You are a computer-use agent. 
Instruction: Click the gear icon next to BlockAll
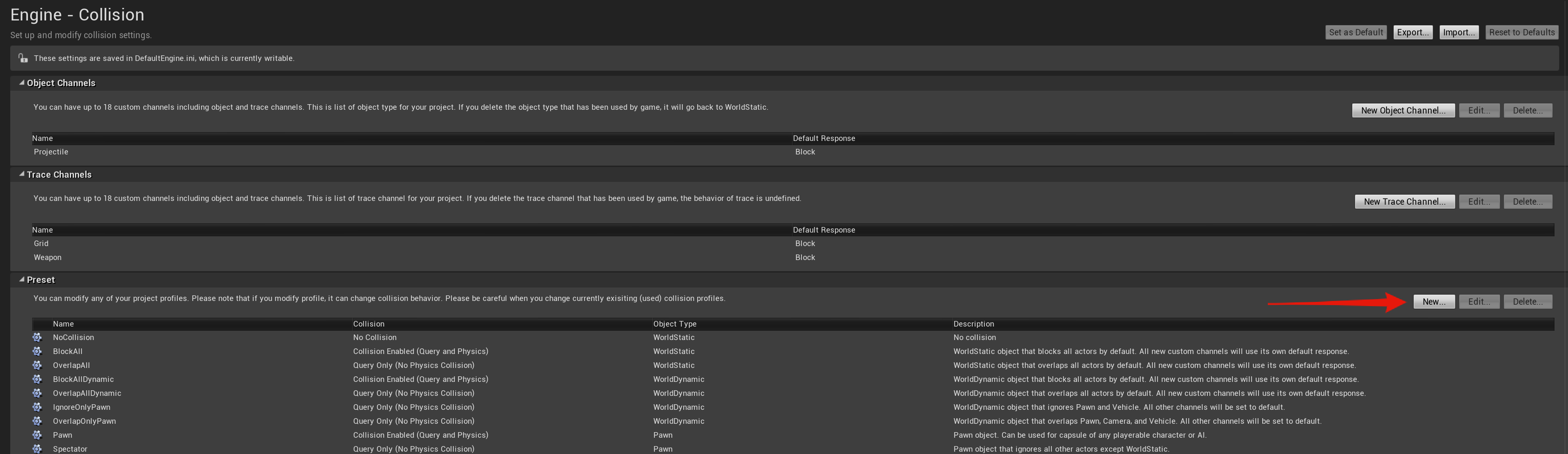click(37, 351)
